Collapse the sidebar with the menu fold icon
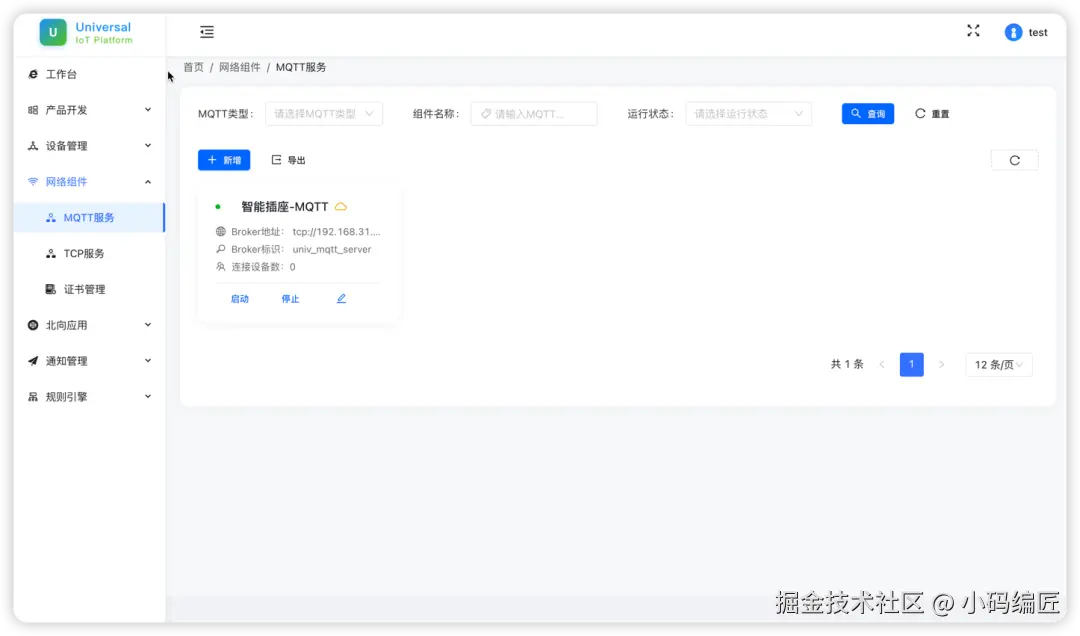 click(207, 32)
